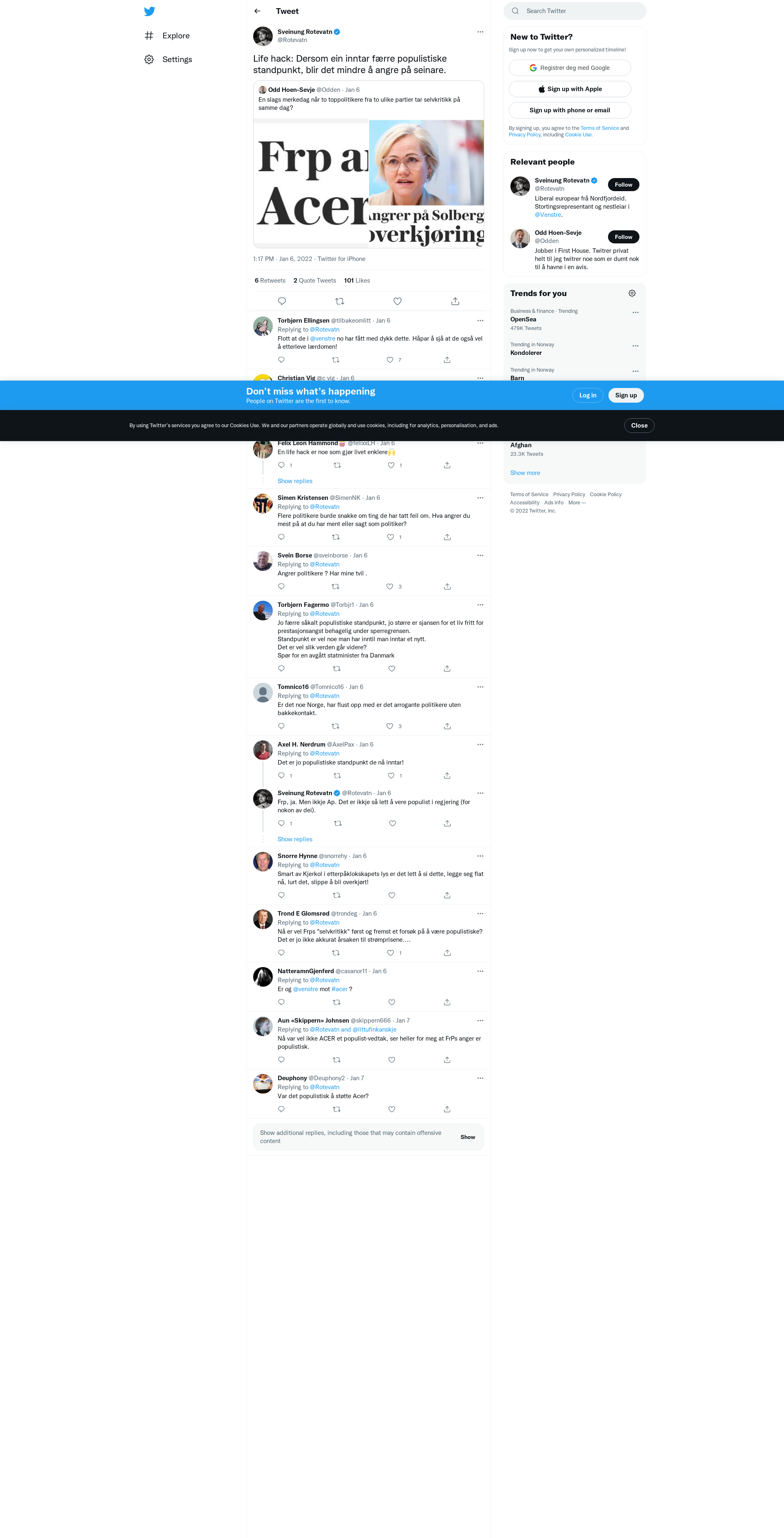Share the main Life hack tweet
Image resolution: width=784 pixels, height=1538 pixels.
pyautogui.click(x=455, y=301)
